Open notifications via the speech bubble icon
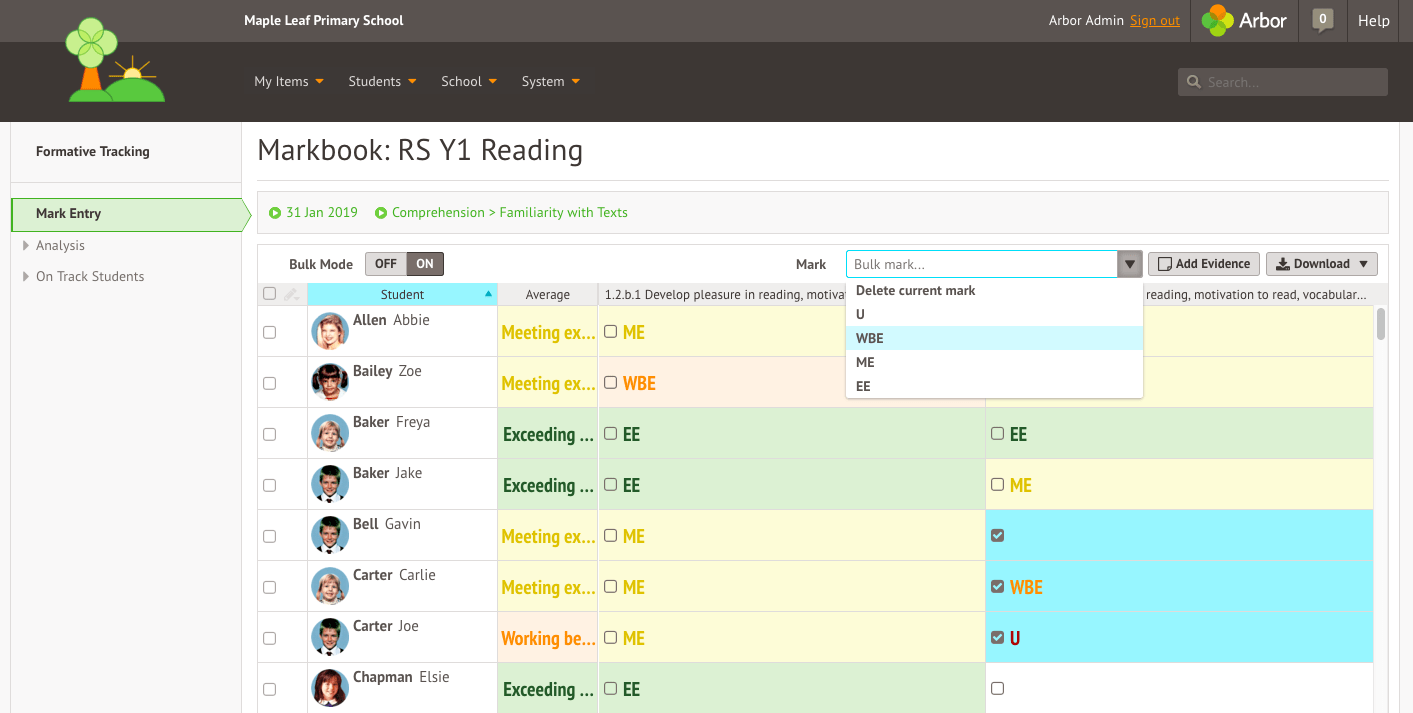 pos(1322,20)
